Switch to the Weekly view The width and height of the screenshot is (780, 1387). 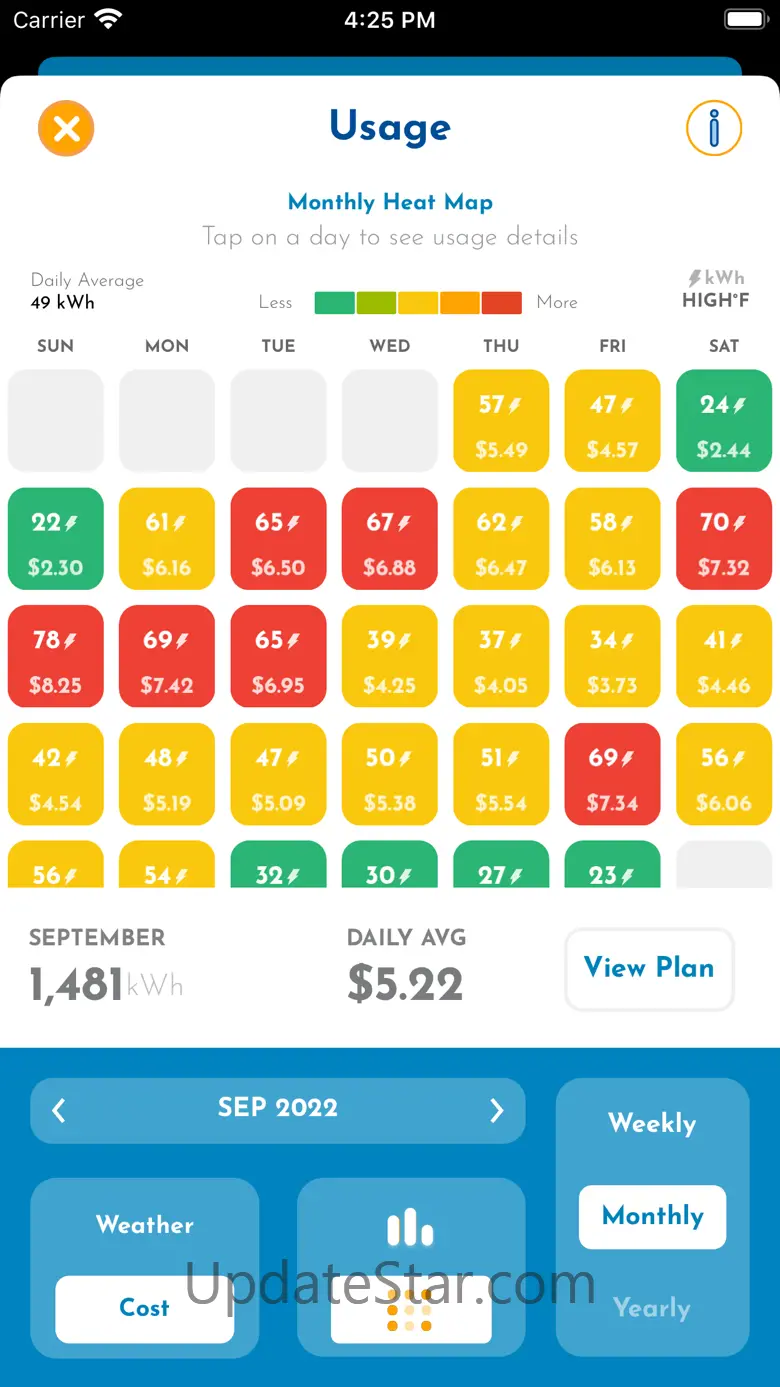(652, 1124)
